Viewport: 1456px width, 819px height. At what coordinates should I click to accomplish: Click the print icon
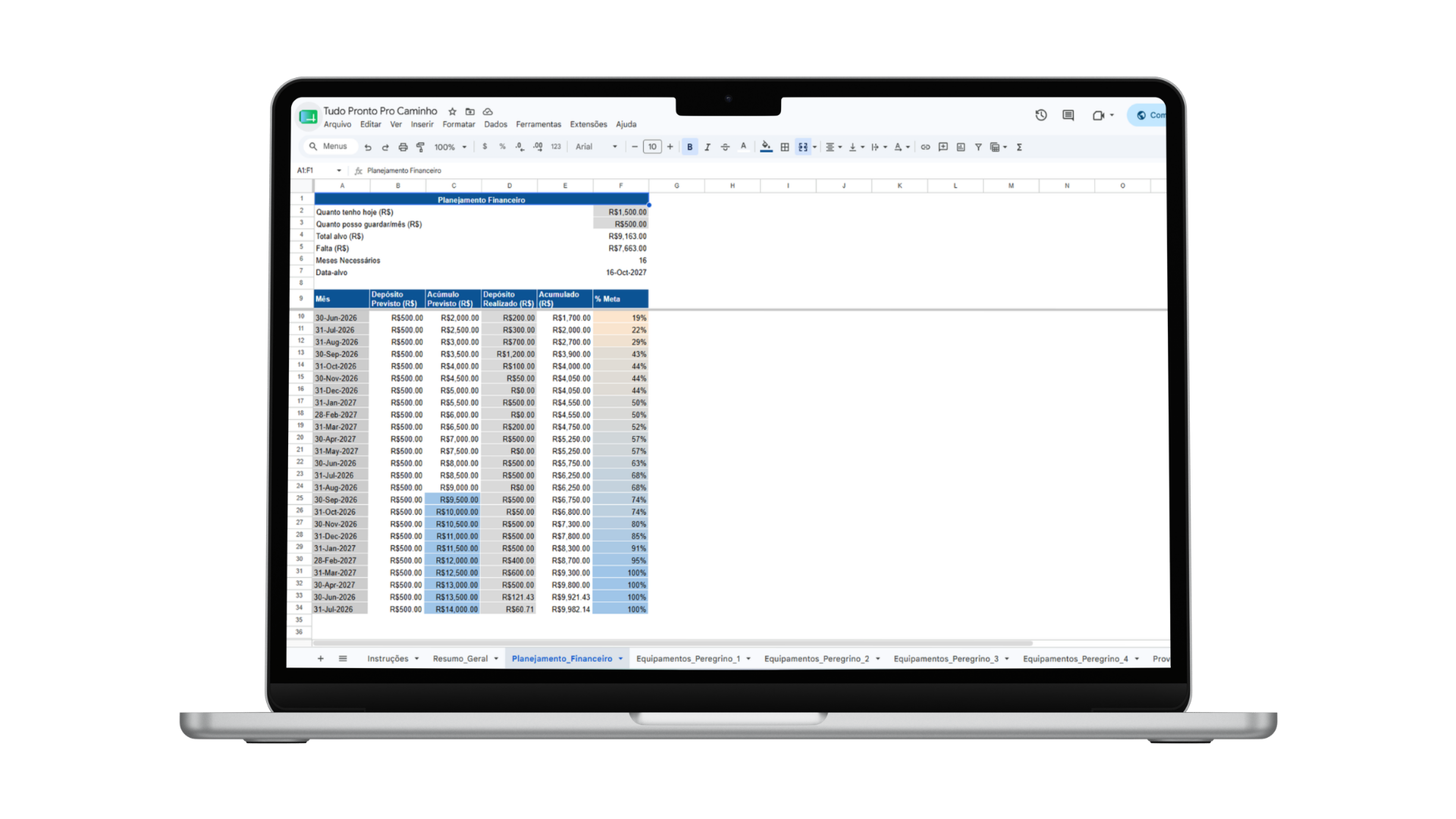(x=403, y=147)
